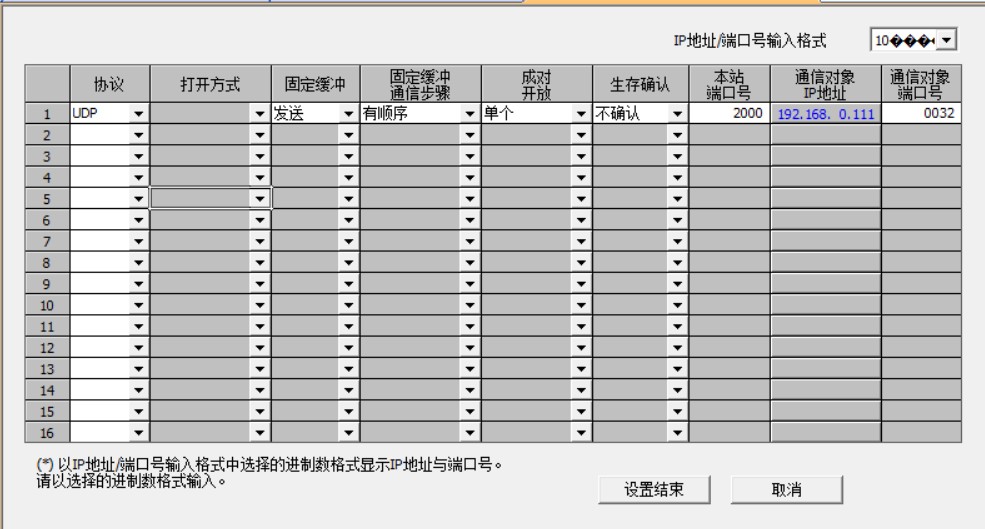This screenshot has width=985, height=529.
Task: Open the row 1 协议 dropdown showing UDP
Action: [x=138, y=115]
